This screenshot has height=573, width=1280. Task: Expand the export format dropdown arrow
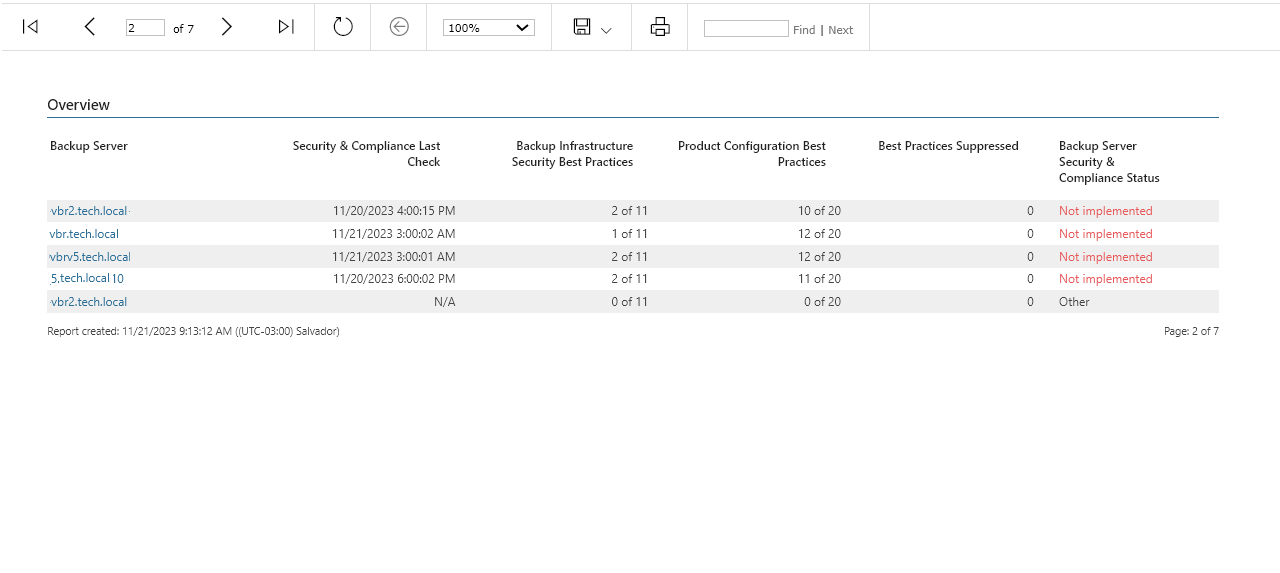606,30
